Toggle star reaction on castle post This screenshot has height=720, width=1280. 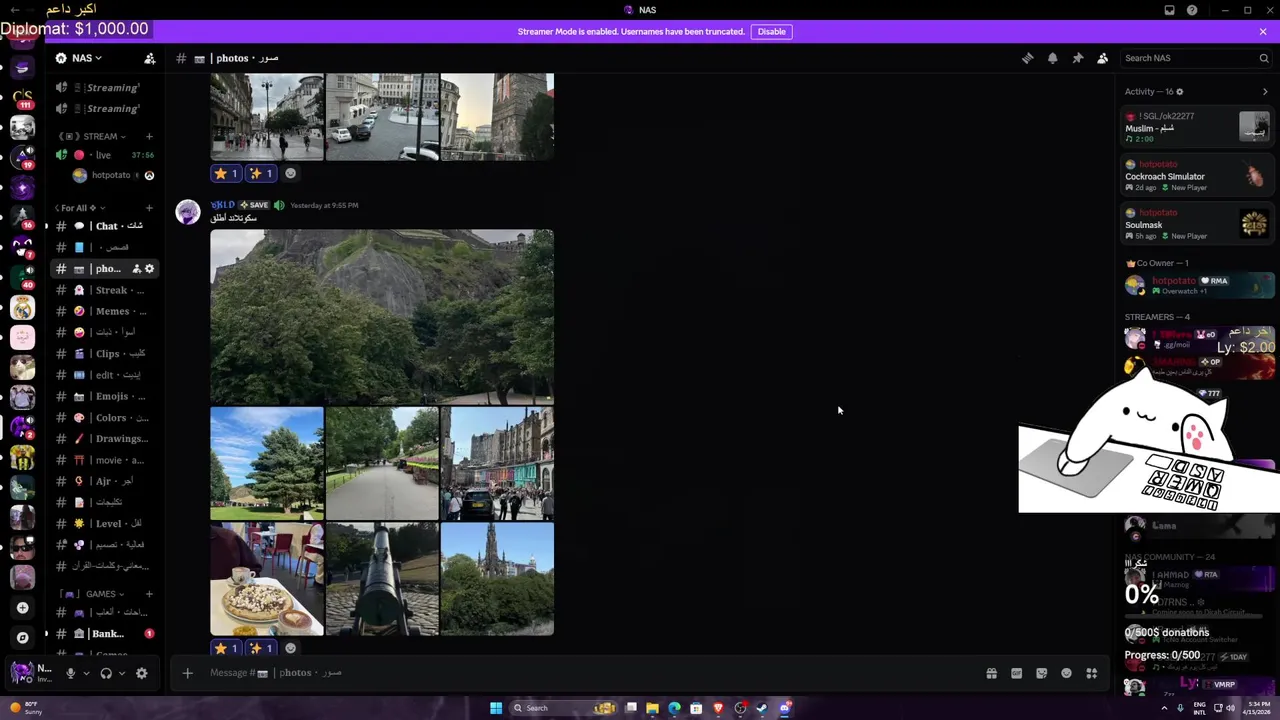226,648
